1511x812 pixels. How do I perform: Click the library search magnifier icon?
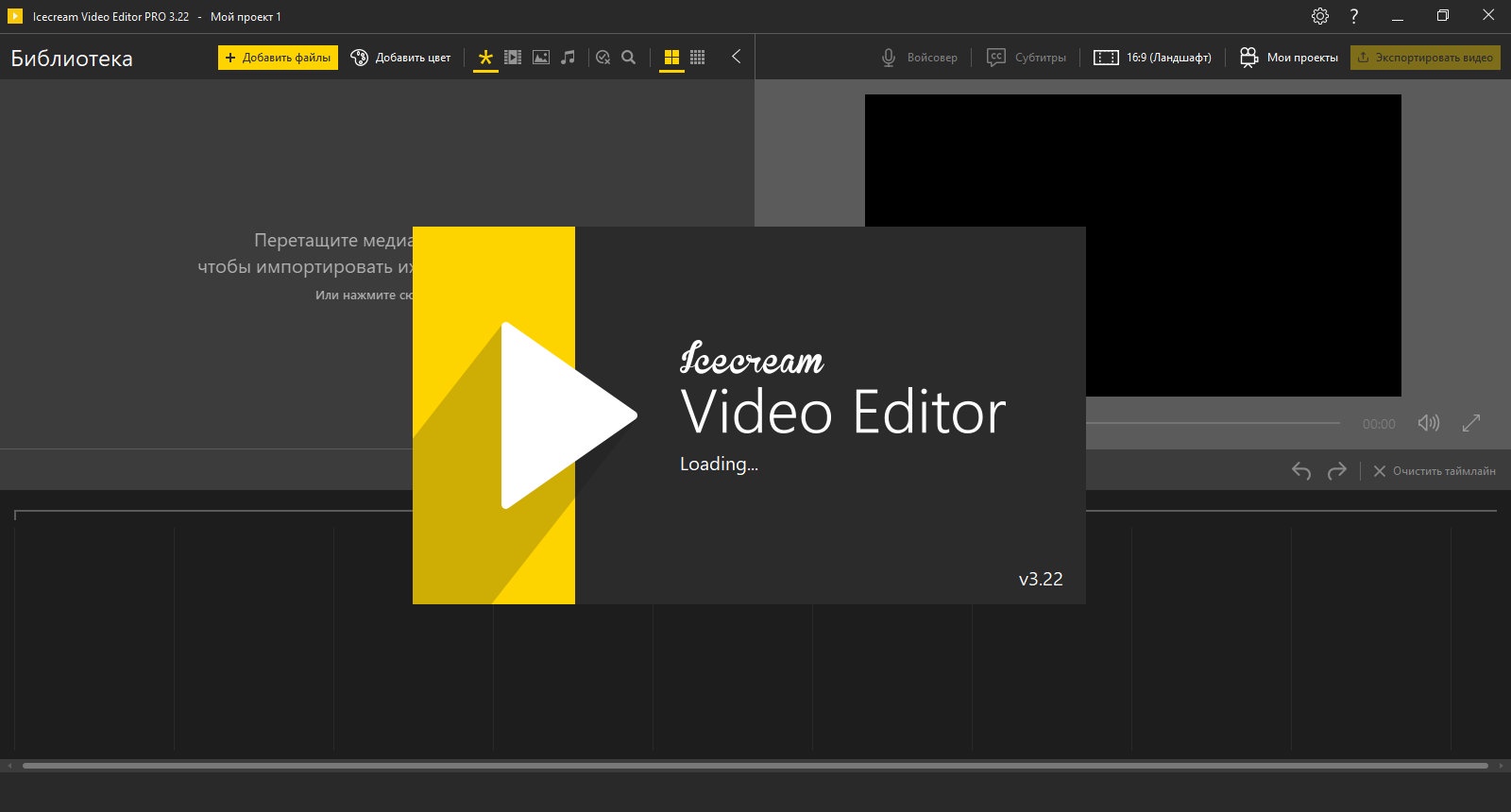click(629, 58)
